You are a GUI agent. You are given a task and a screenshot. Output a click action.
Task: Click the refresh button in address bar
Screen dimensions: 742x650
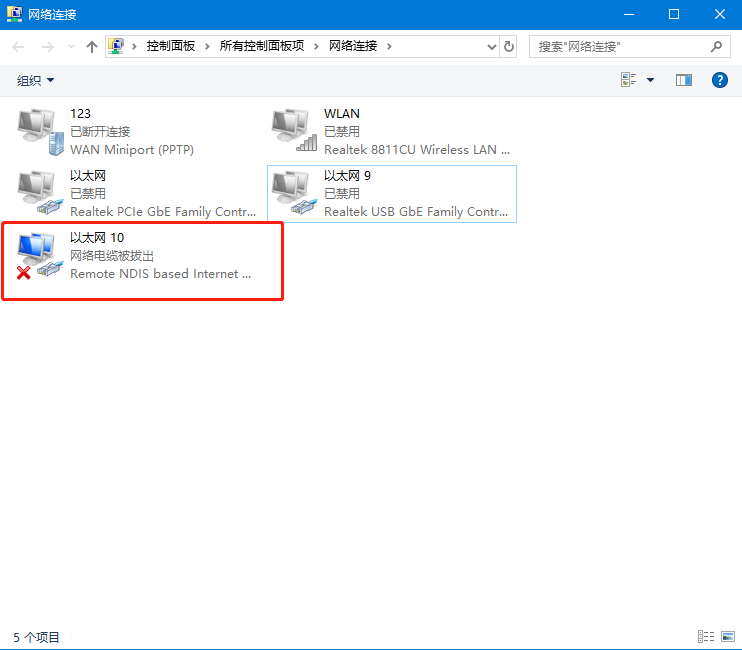point(510,46)
